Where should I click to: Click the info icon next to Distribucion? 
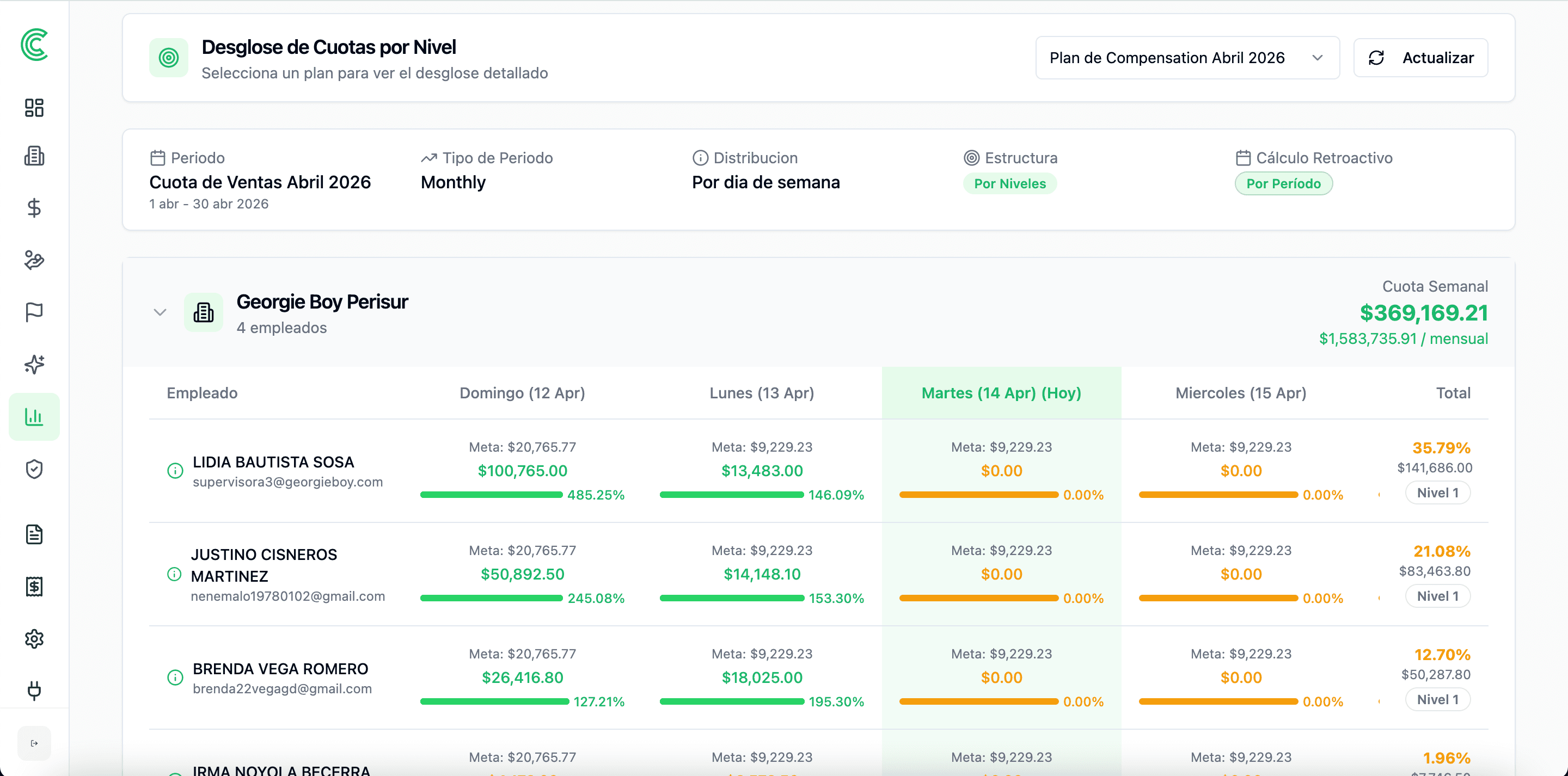click(x=700, y=158)
